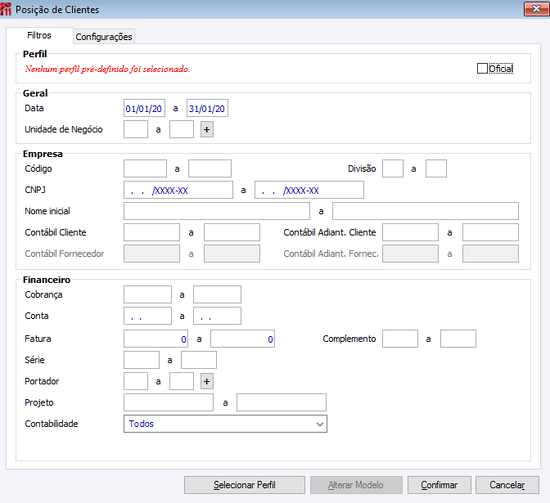Focus the ending CNPJ field

pyautogui.click(x=309, y=190)
